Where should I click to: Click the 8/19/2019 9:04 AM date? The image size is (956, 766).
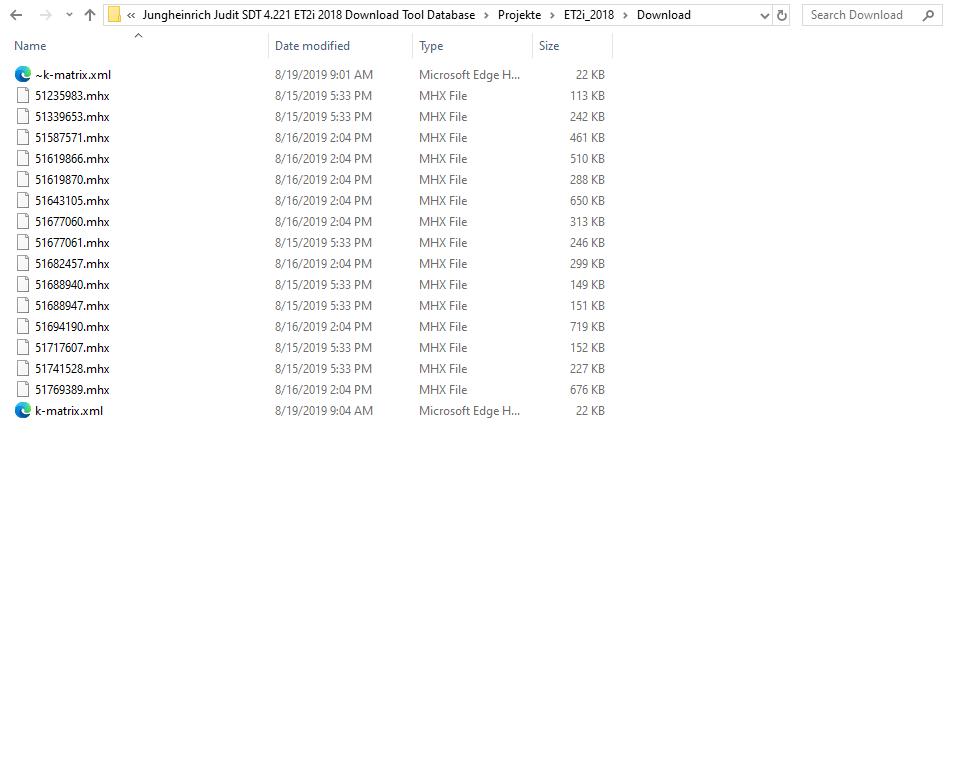(x=324, y=411)
